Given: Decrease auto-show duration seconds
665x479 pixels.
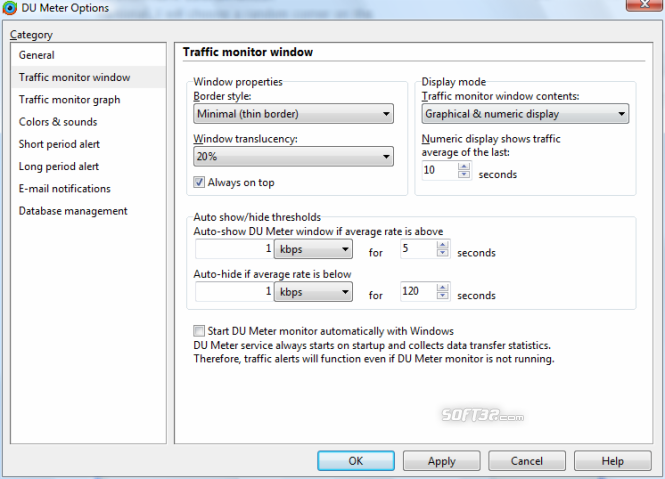Looking at the screenshot, I should pos(442,253).
